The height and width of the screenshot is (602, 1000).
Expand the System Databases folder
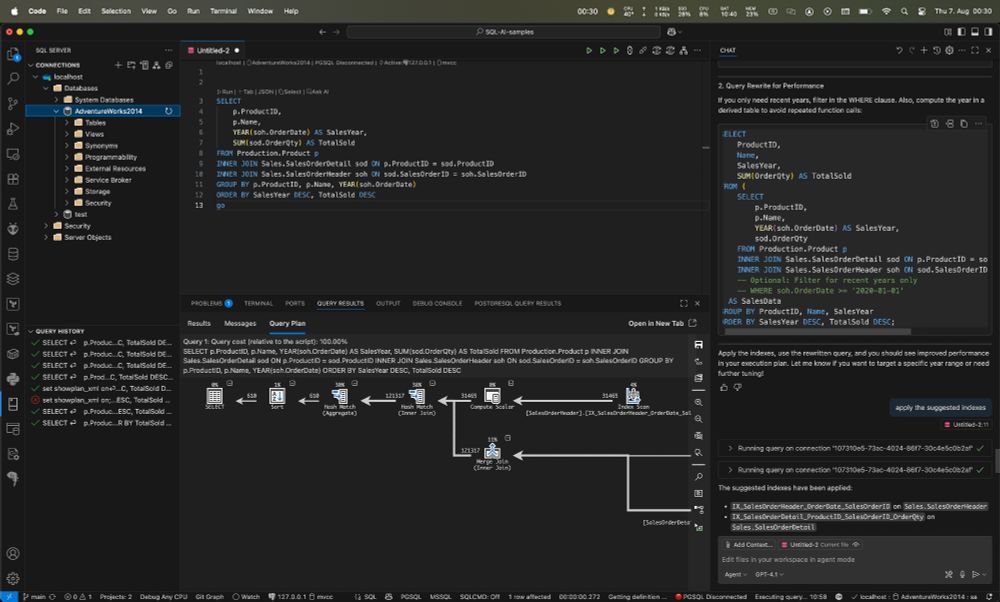(56, 99)
